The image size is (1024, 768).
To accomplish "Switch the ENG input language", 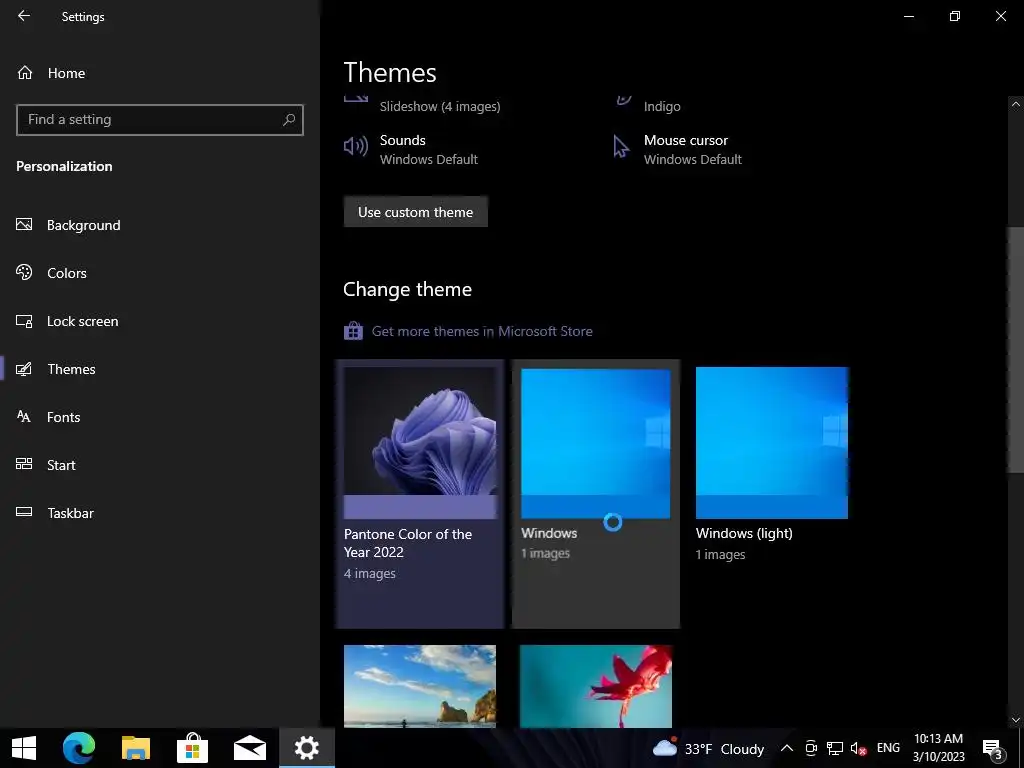I will click(888, 748).
